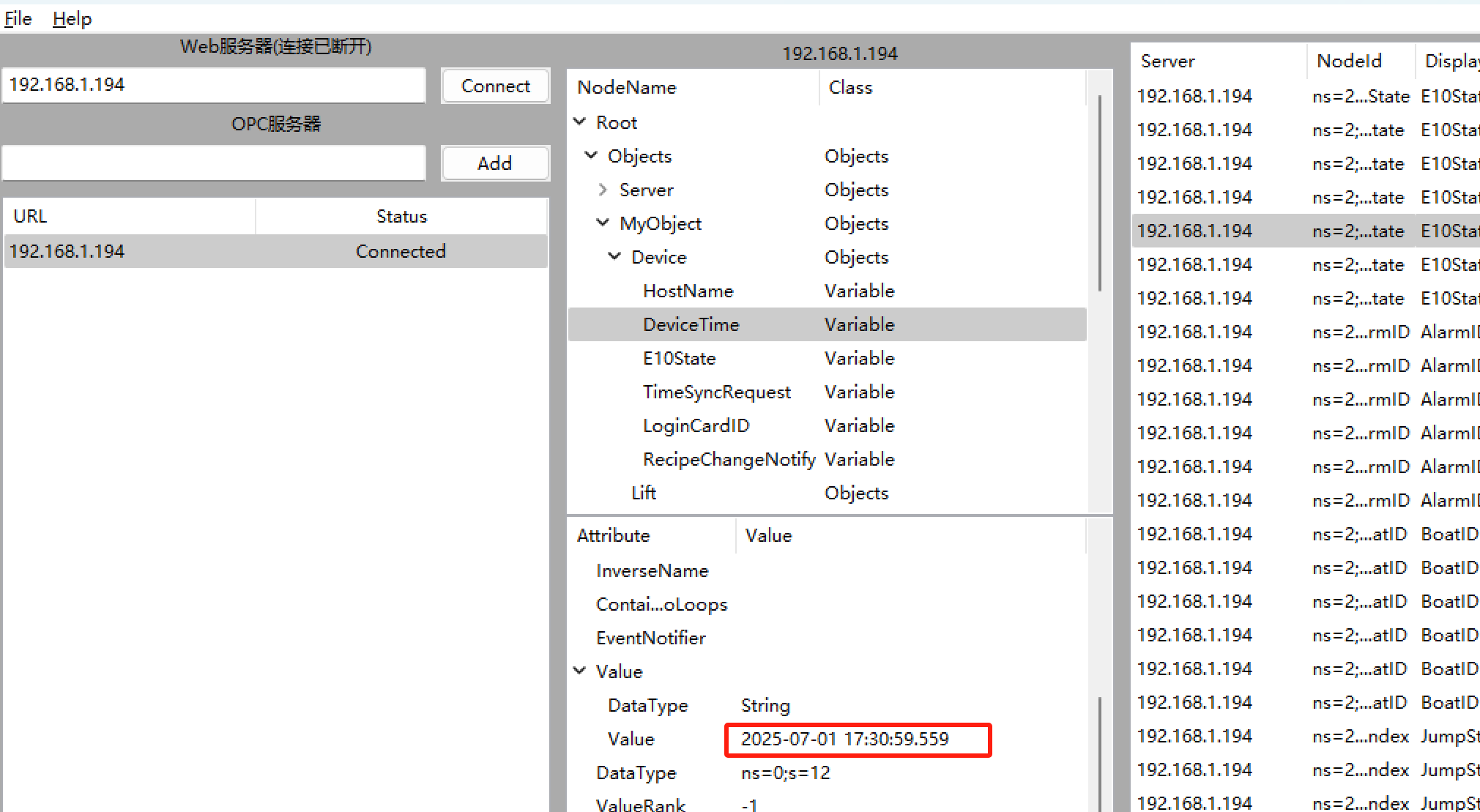Viewport: 1480px width, 812px height.
Task: Collapse the MyObject node chevron
Action: [x=603, y=223]
